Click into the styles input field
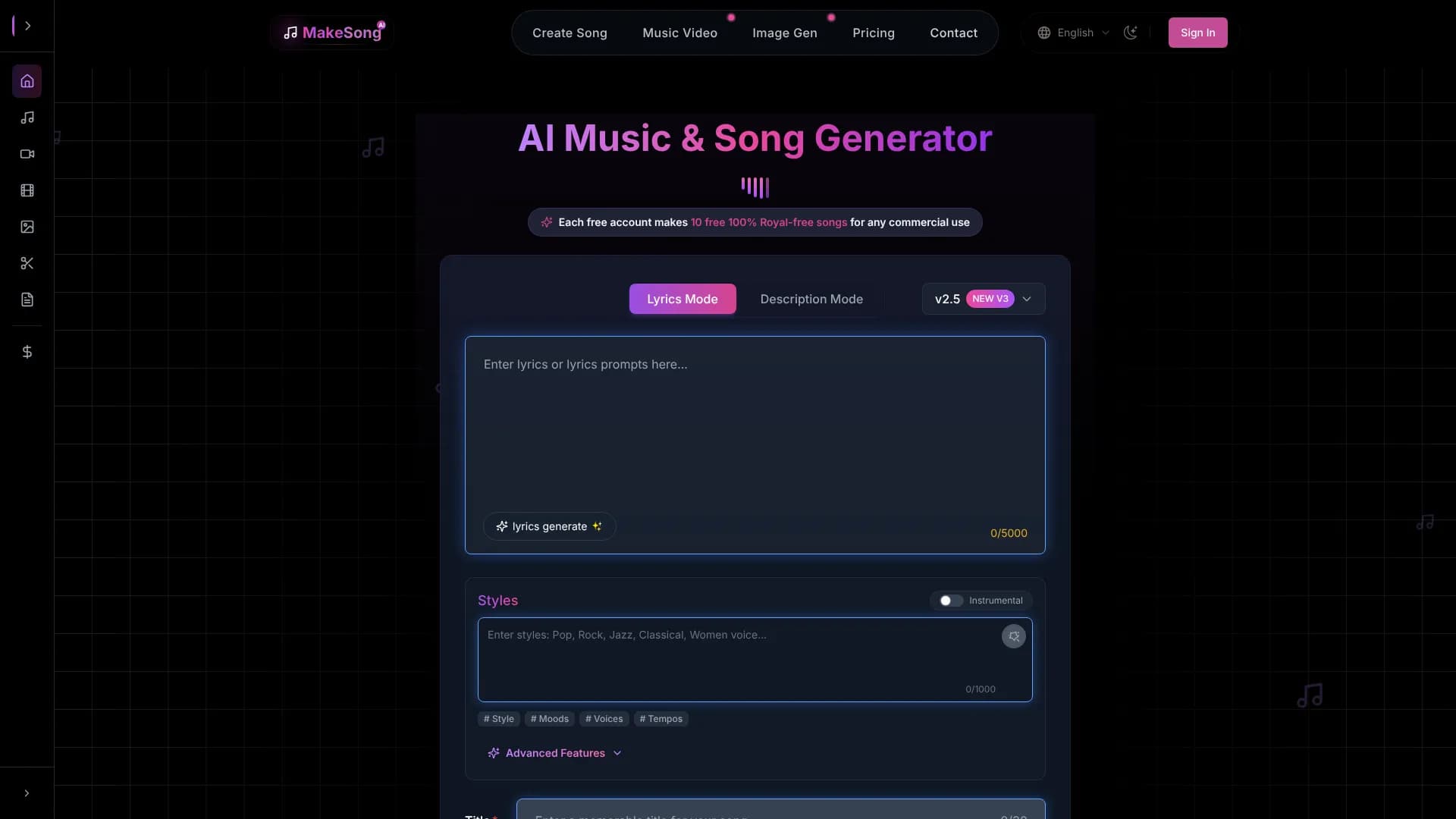Image resolution: width=1456 pixels, height=819 pixels. click(755, 660)
